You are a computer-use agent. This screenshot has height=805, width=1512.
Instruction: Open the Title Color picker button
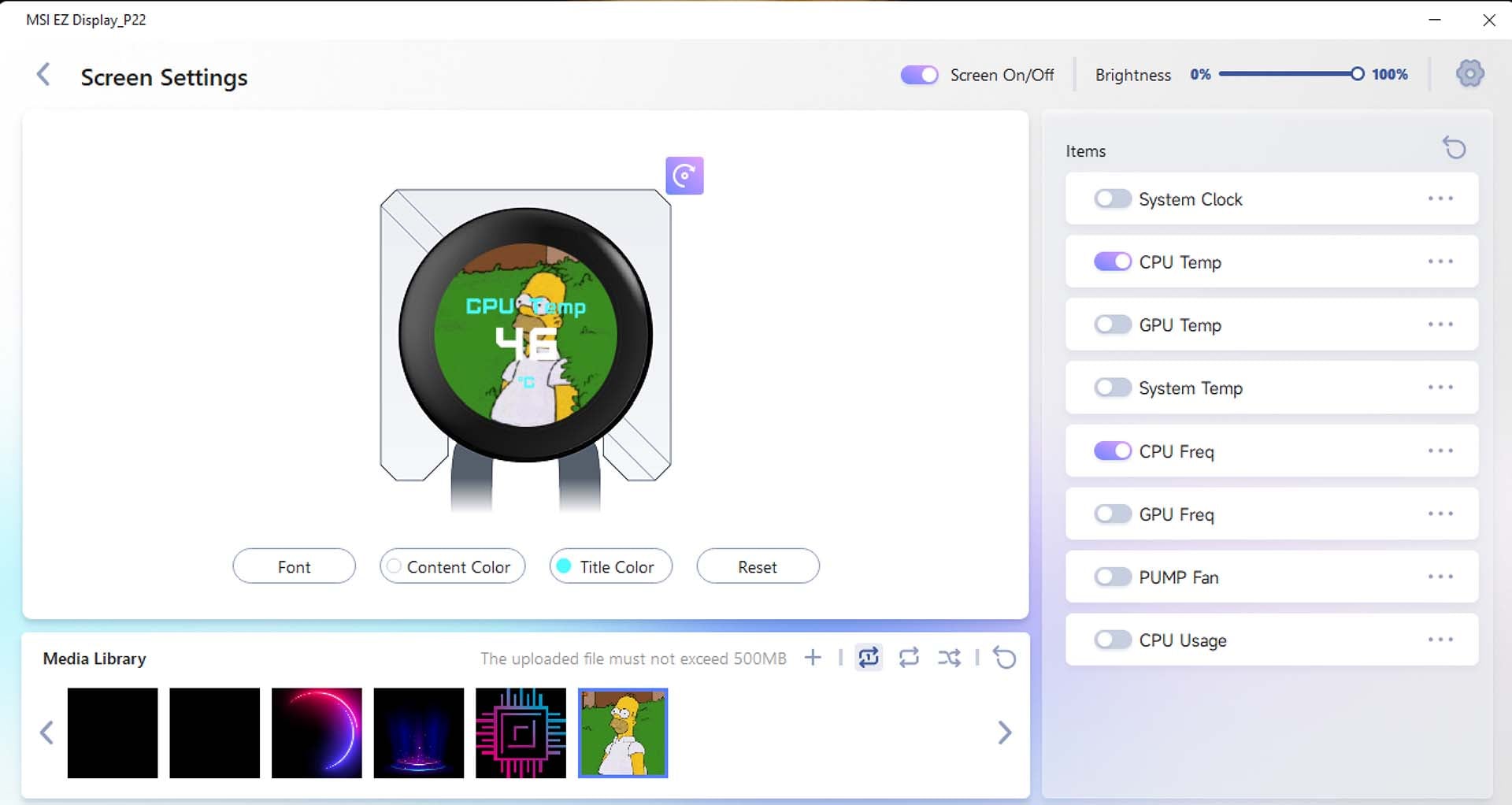610,566
